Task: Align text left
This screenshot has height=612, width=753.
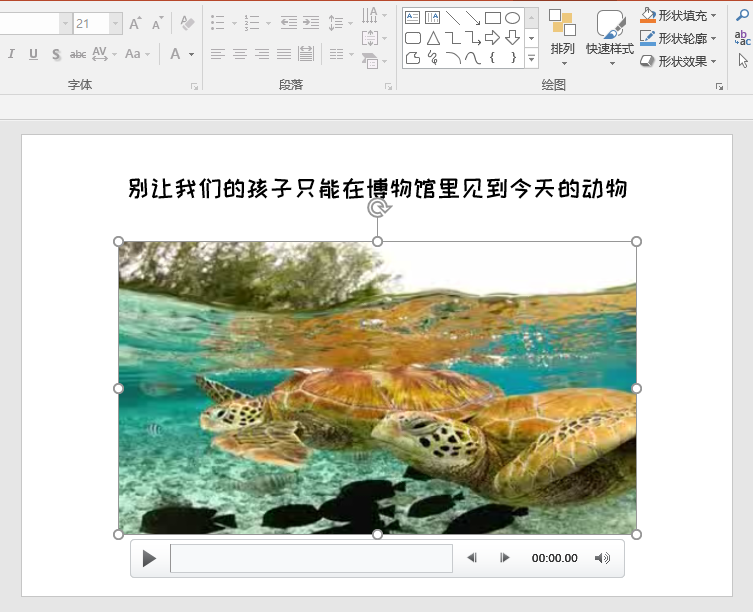Action: [218, 54]
